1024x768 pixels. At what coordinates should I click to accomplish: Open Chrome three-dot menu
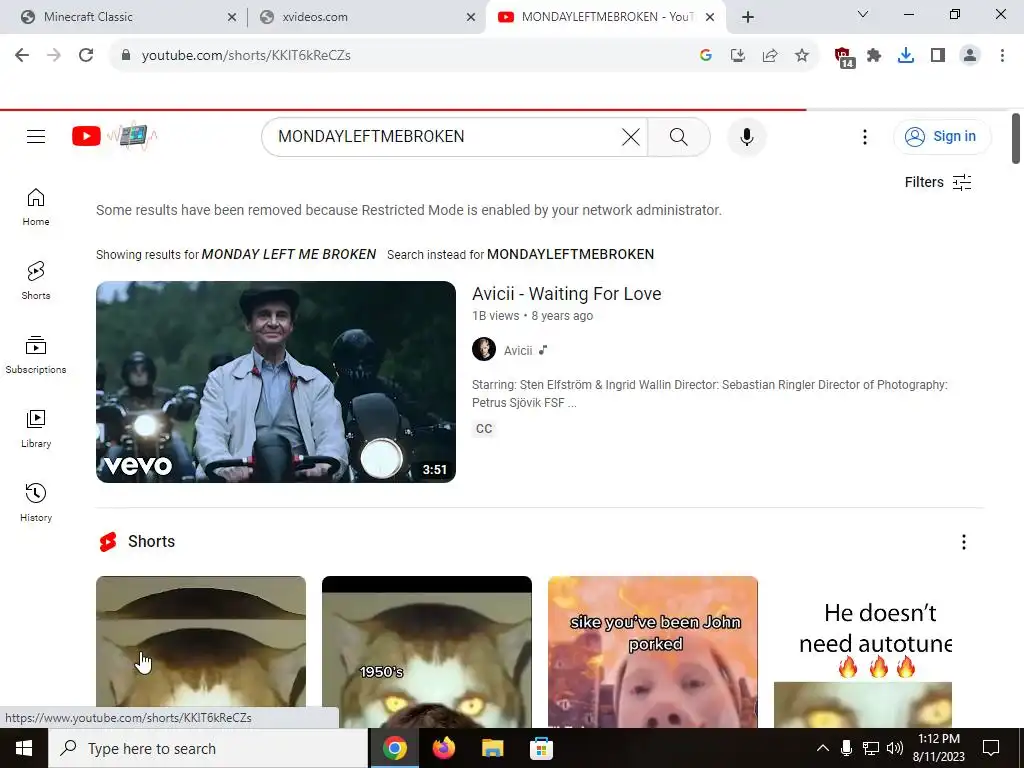pos(1002,56)
